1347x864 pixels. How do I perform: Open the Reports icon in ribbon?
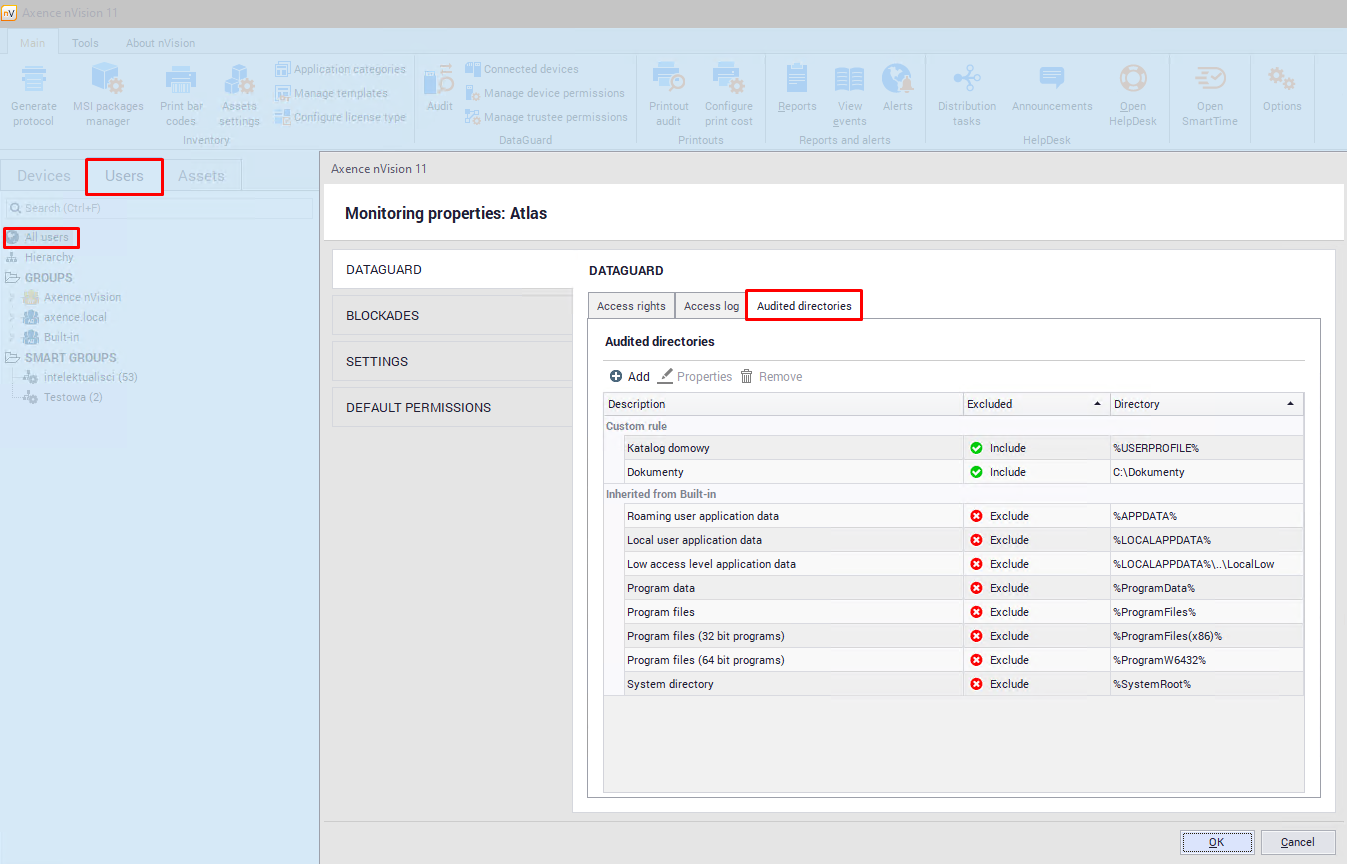click(x=797, y=80)
